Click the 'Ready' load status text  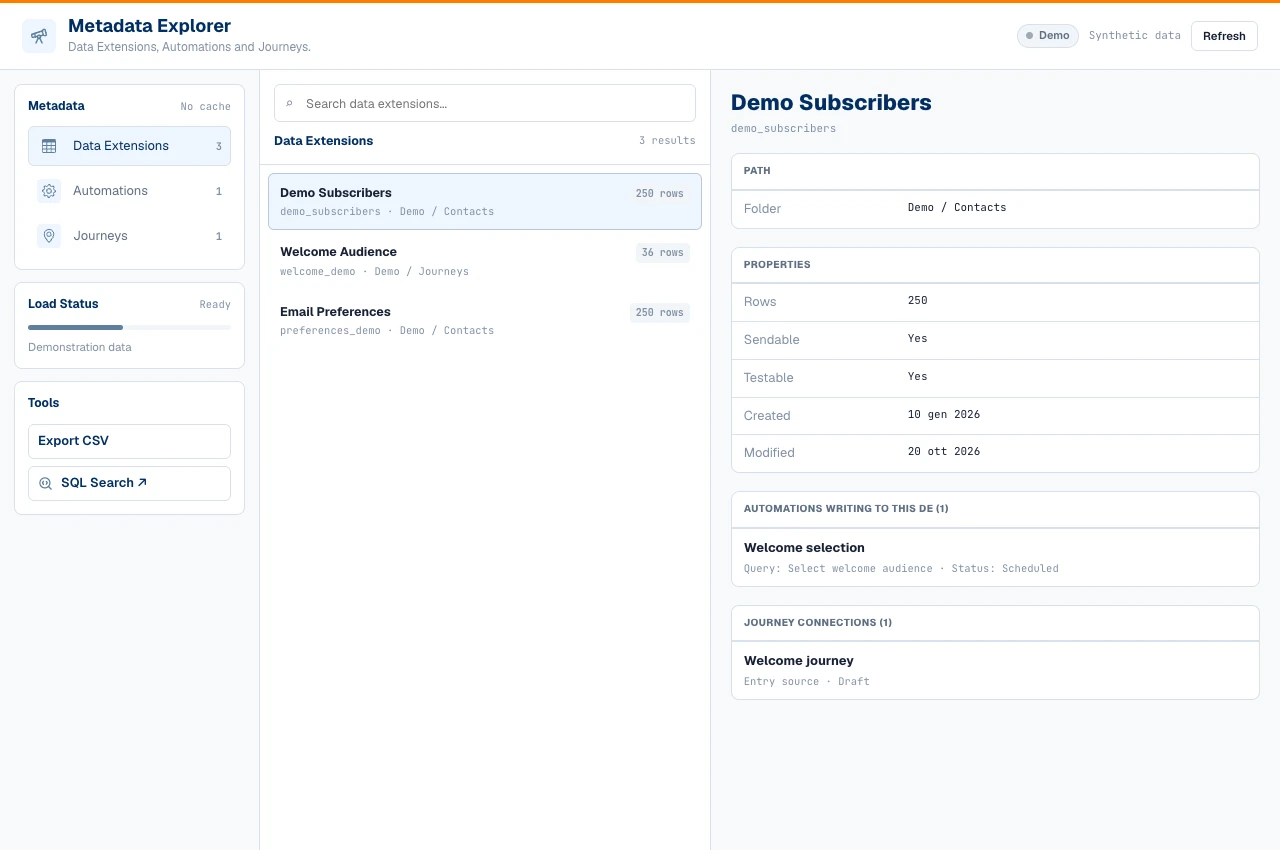(215, 305)
